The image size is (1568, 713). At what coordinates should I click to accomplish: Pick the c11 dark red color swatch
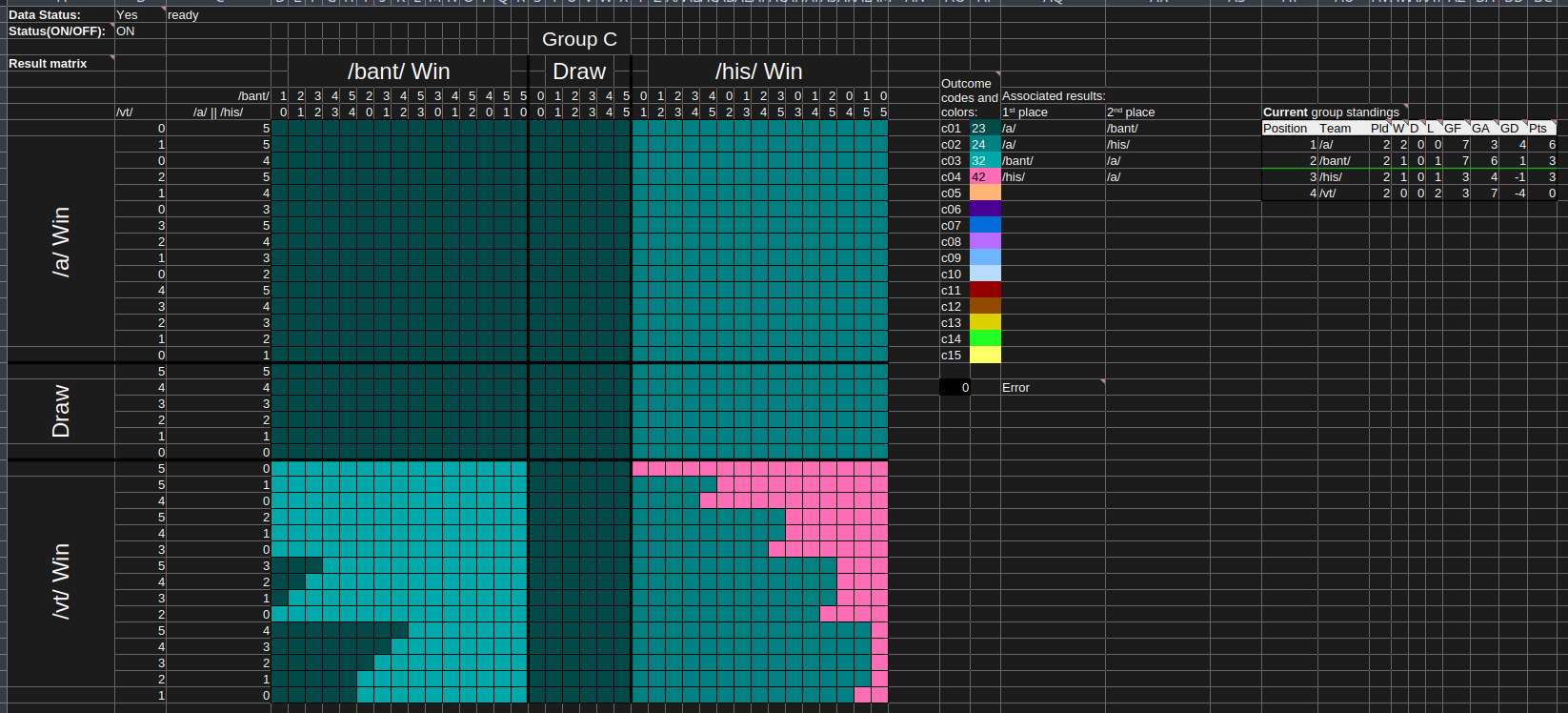pyautogui.click(x=985, y=291)
